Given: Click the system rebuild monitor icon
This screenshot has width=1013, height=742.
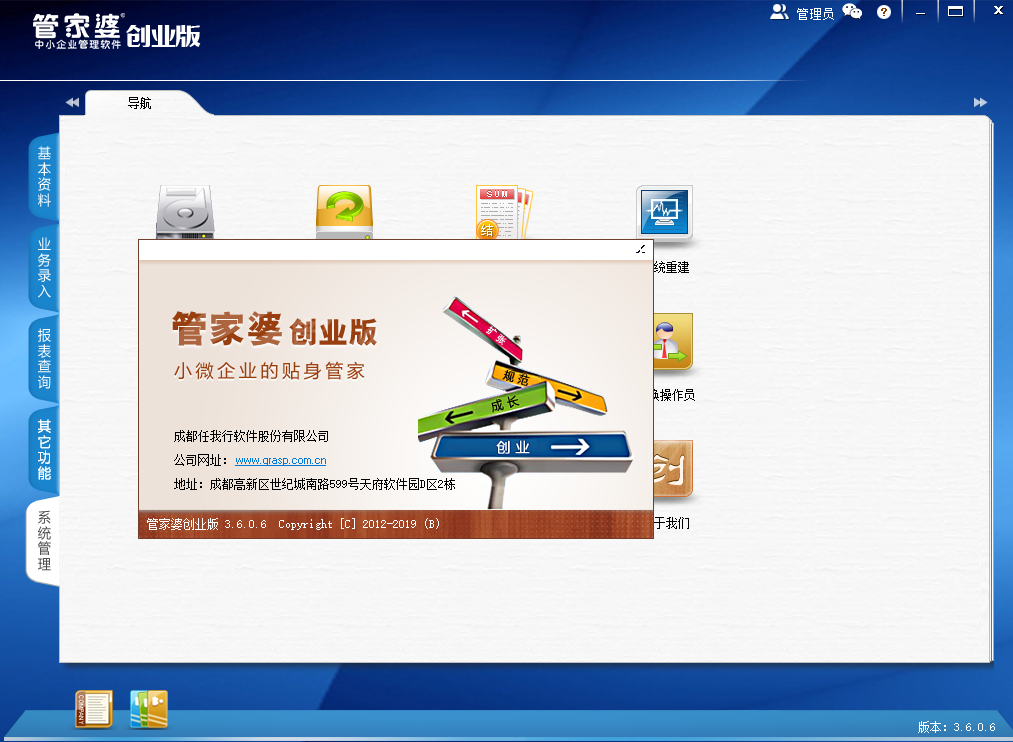Looking at the screenshot, I should (x=664, y=212).
